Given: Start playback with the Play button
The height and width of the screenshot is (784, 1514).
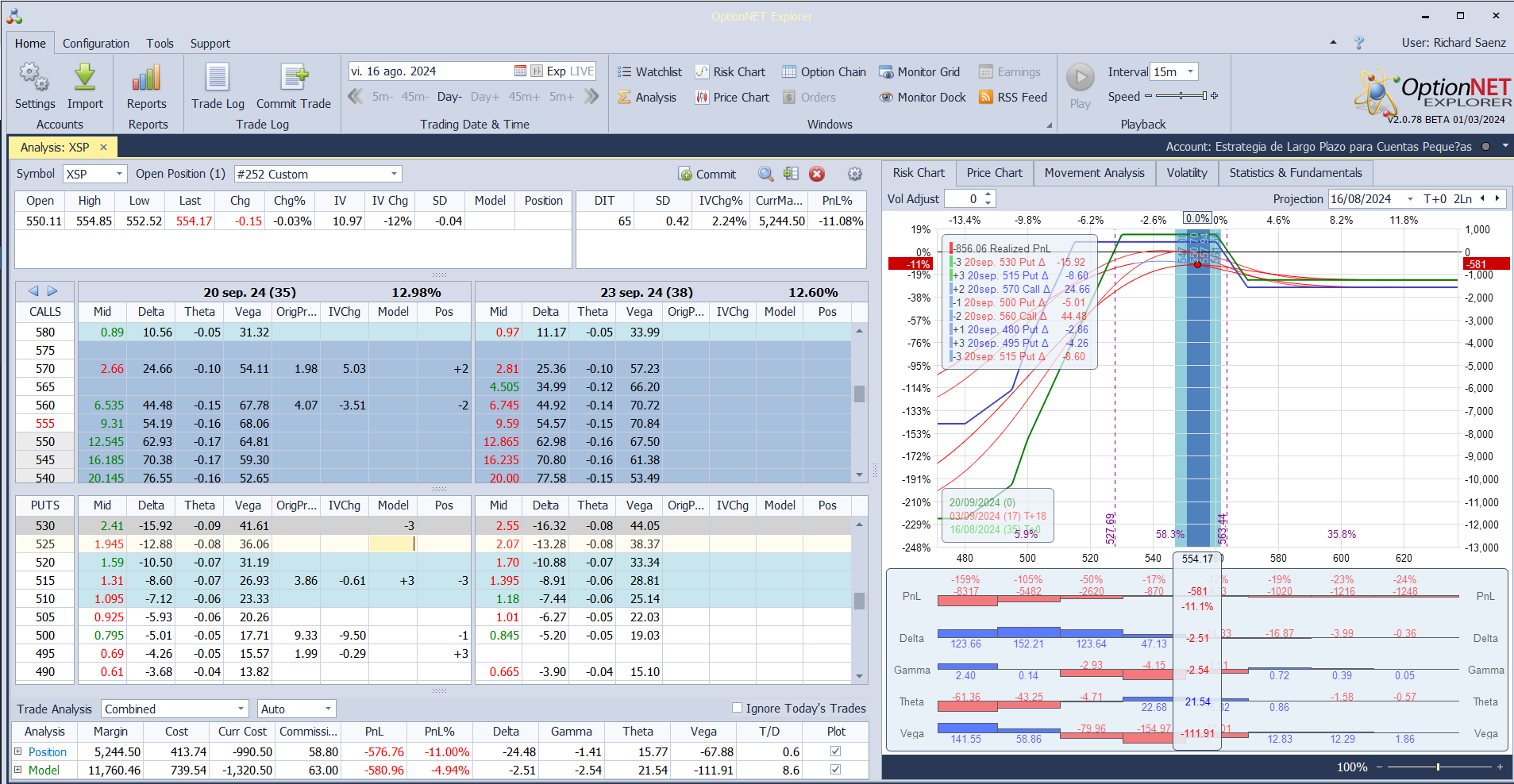Looking at the screenshot, I should (x=1080, y=86).
